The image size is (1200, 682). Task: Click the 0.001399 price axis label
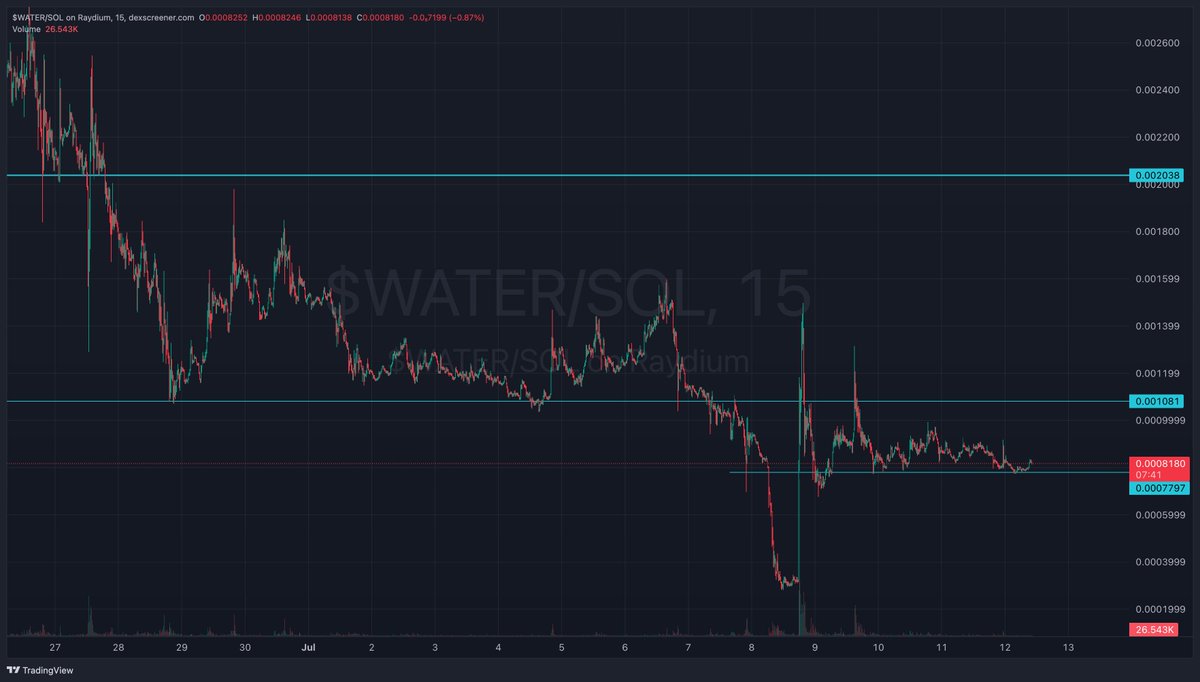(x=1158, y=326)
